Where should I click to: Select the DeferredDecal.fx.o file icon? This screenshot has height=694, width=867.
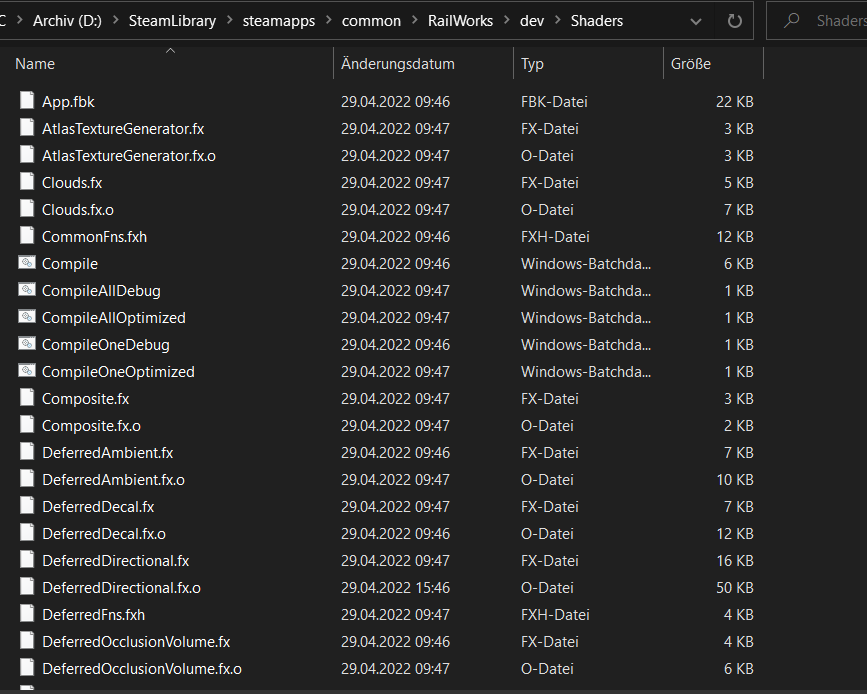pyautogui.click(x=27, y=534)
